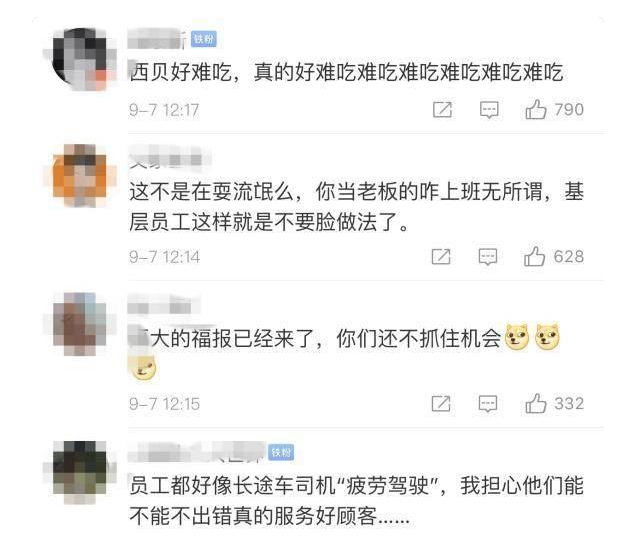Reply to the comment posted at 9-7 12:17
Image resolution: width=620 pixels, height=536 pixels.
pyautogui.click(x=489, y=110)
